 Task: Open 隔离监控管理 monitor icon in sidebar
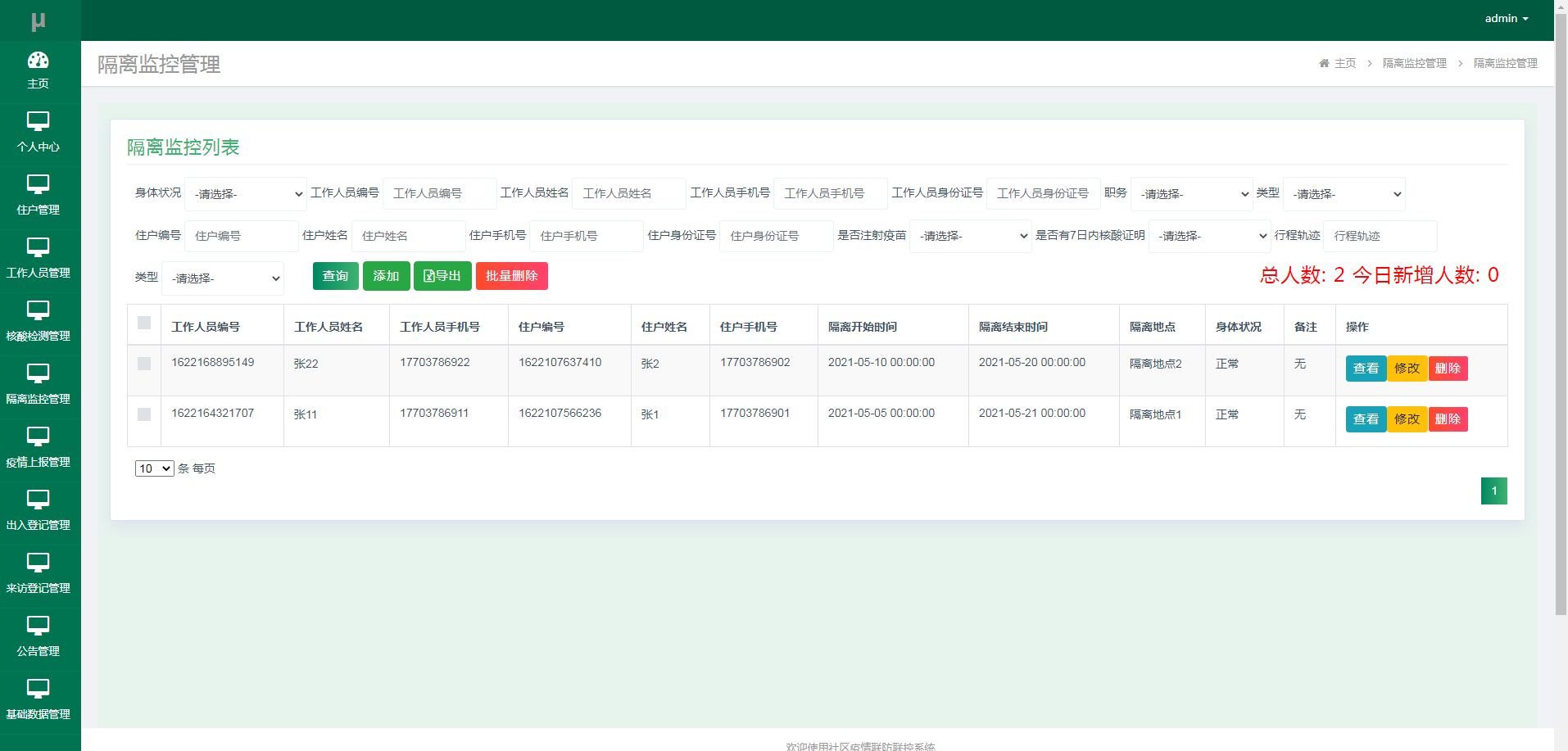[38, 373]
